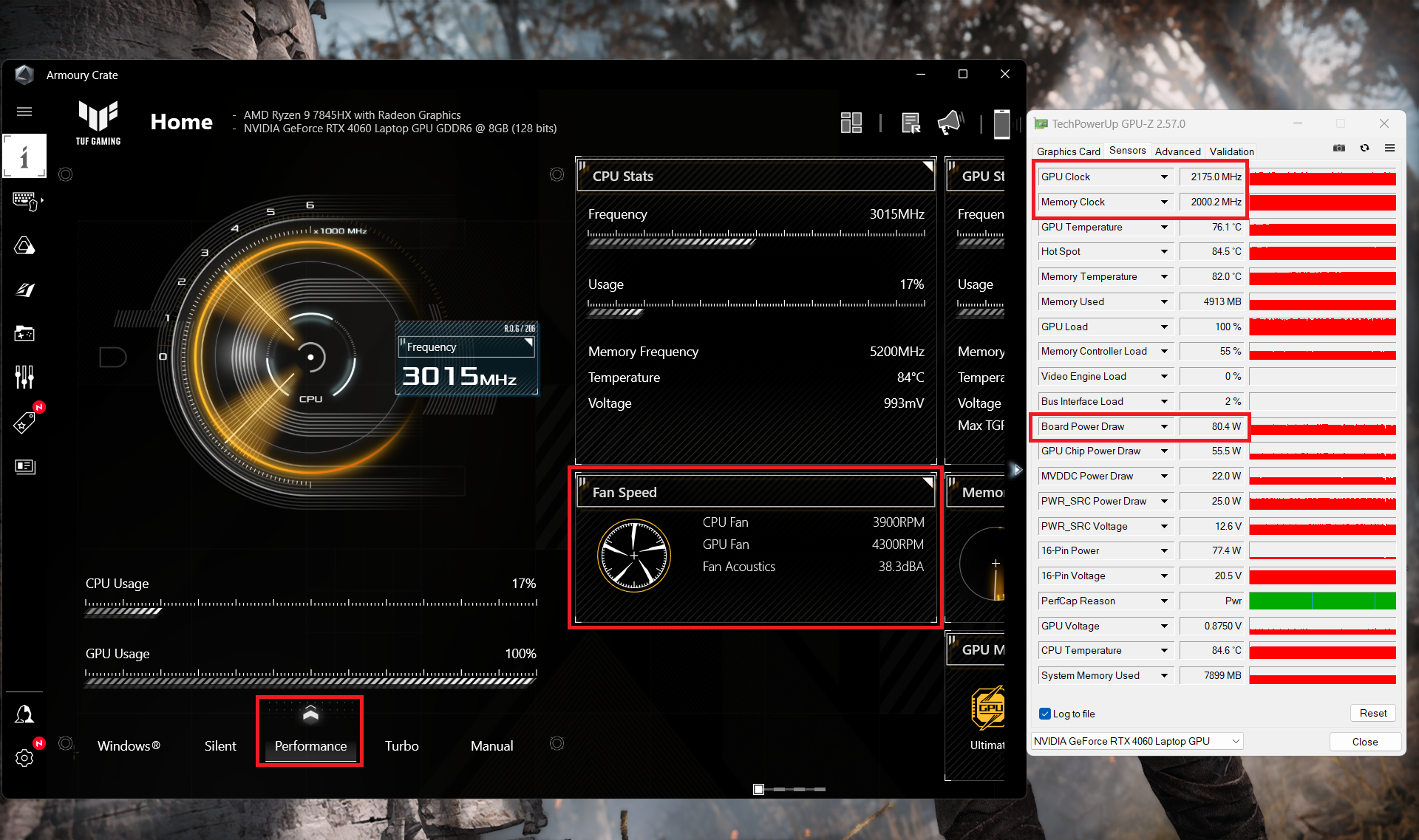Open Armoury Crate Settings gear icon

(24, 758)
